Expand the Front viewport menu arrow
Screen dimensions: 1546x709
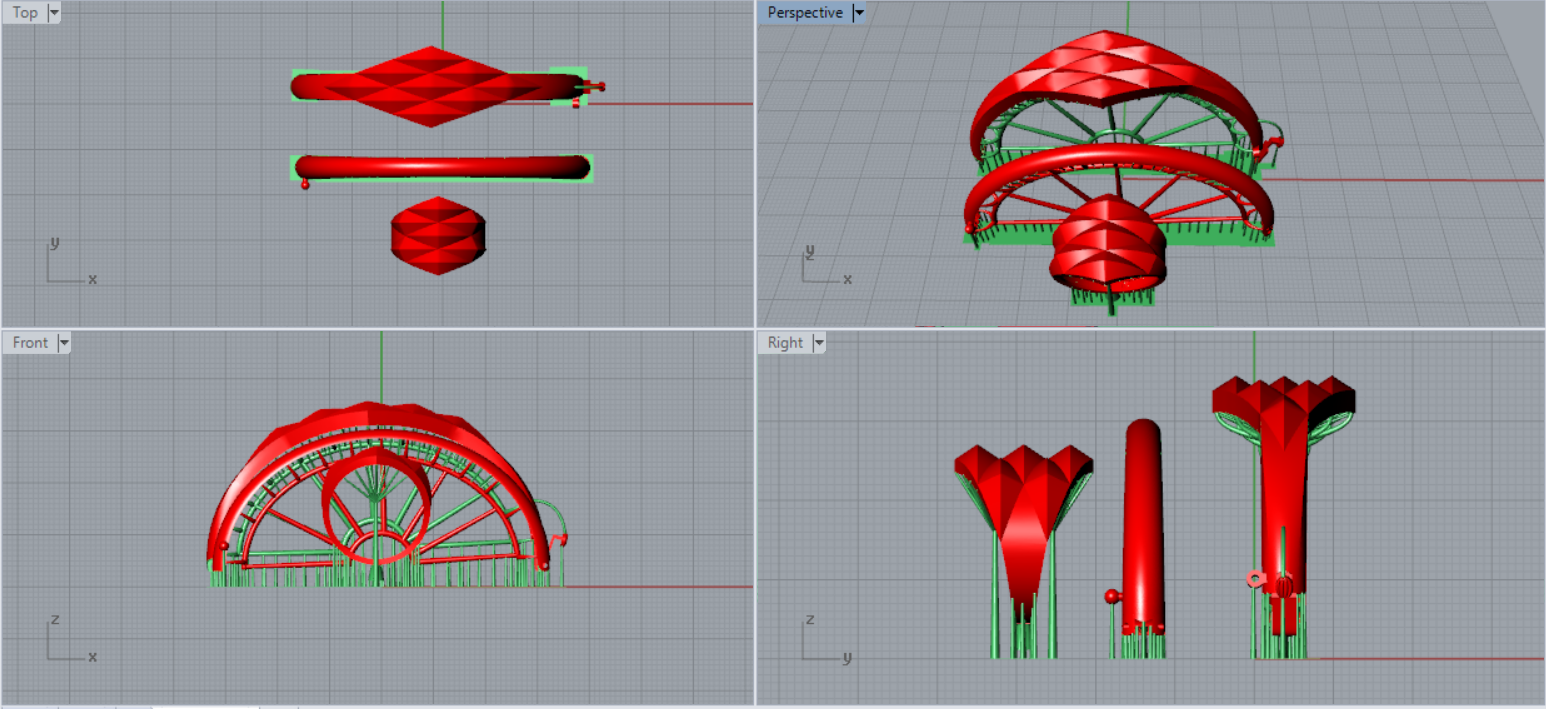(x=64, y=343)
